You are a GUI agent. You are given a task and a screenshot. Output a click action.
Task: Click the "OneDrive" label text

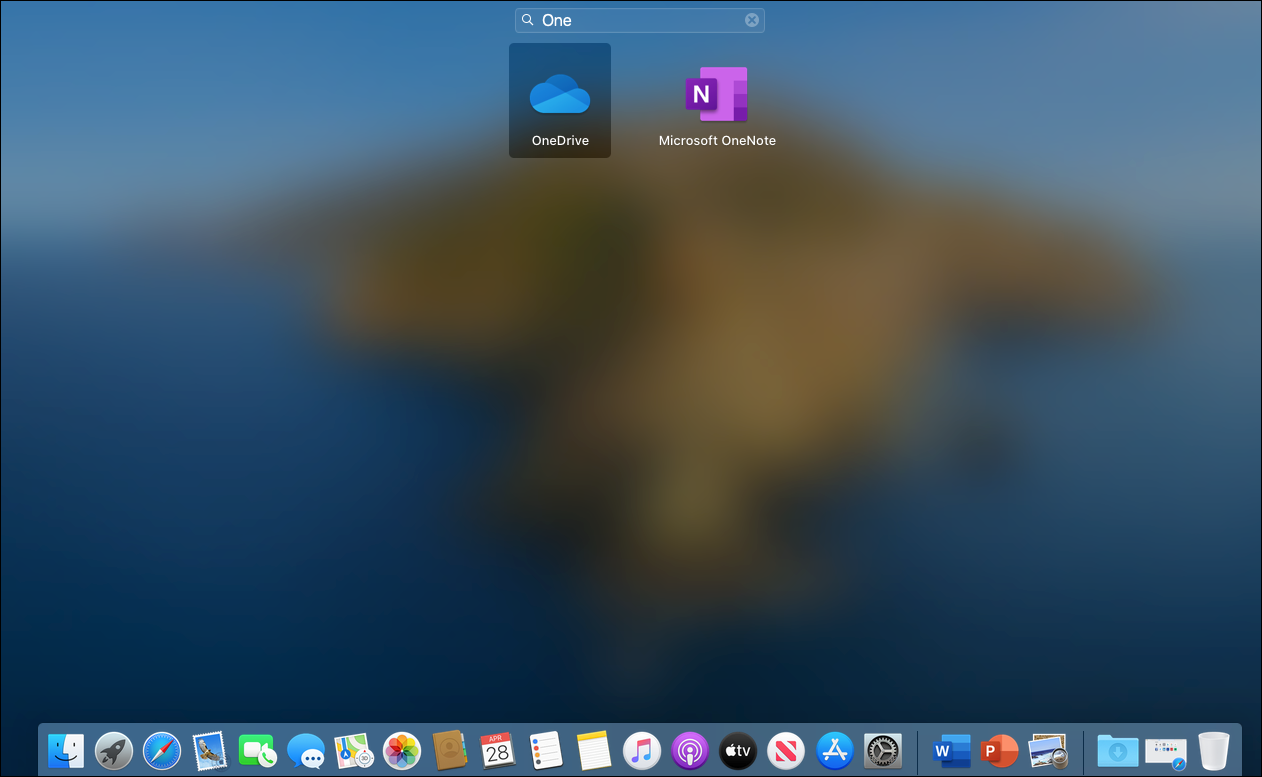tap(560, 141)
